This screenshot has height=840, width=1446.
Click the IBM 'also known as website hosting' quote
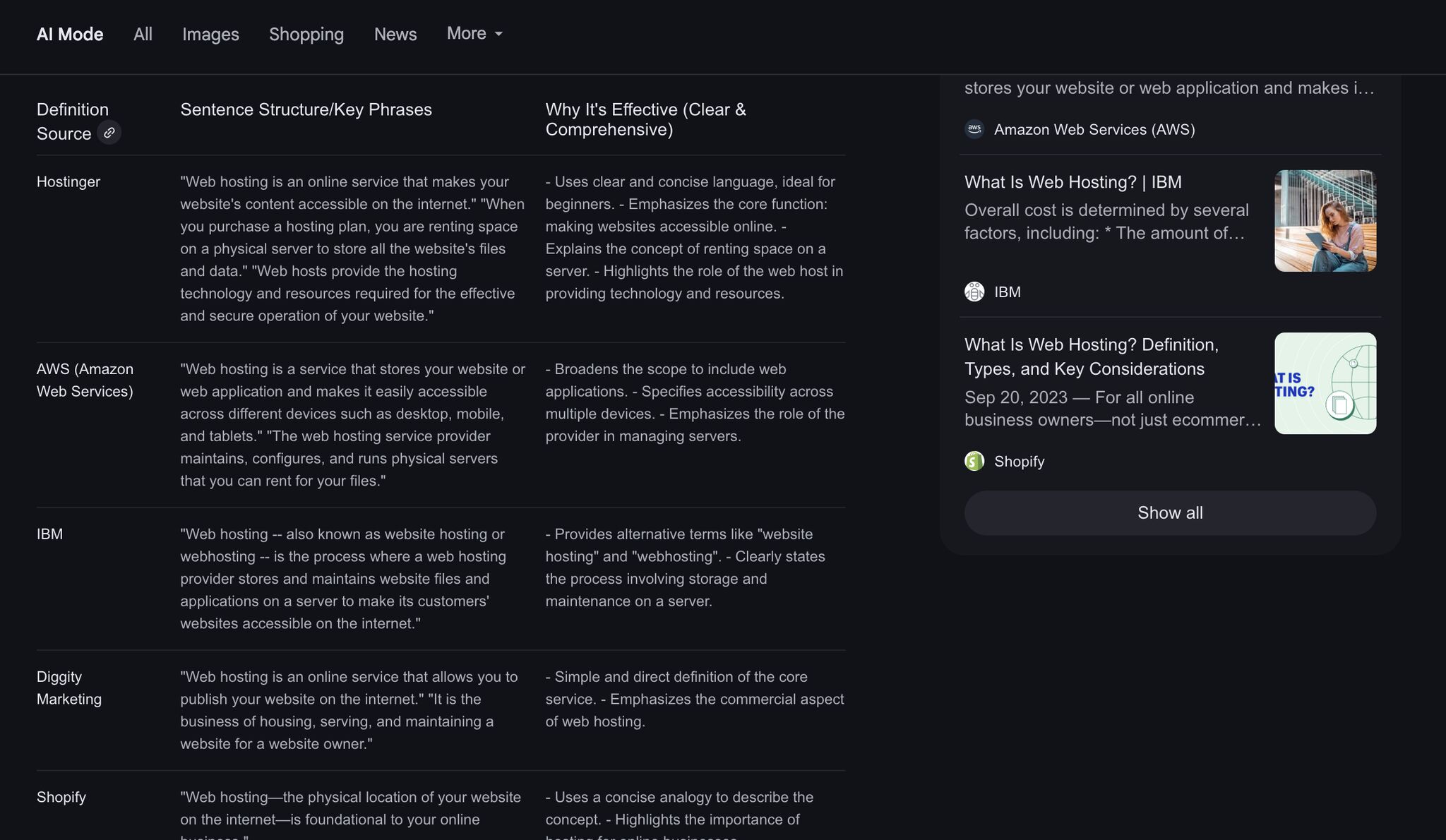point(343,579)
